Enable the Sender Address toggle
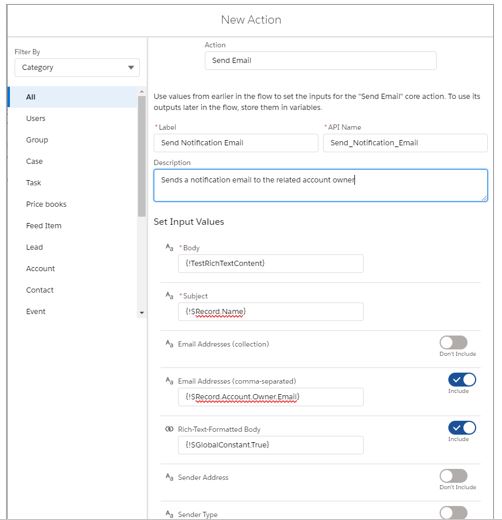The height and width of the screenshot is (520, 502). (453, 476)
